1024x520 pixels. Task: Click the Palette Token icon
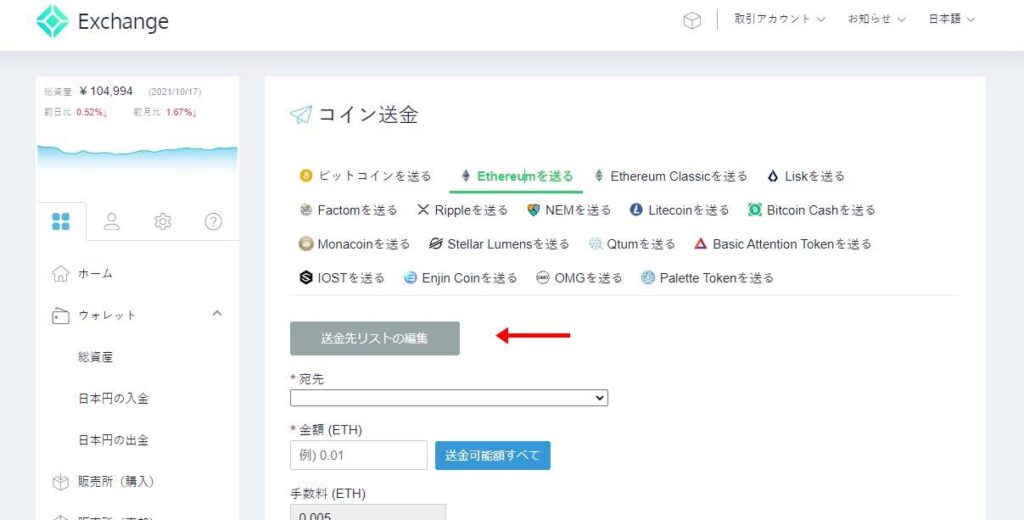coord(648,278)
